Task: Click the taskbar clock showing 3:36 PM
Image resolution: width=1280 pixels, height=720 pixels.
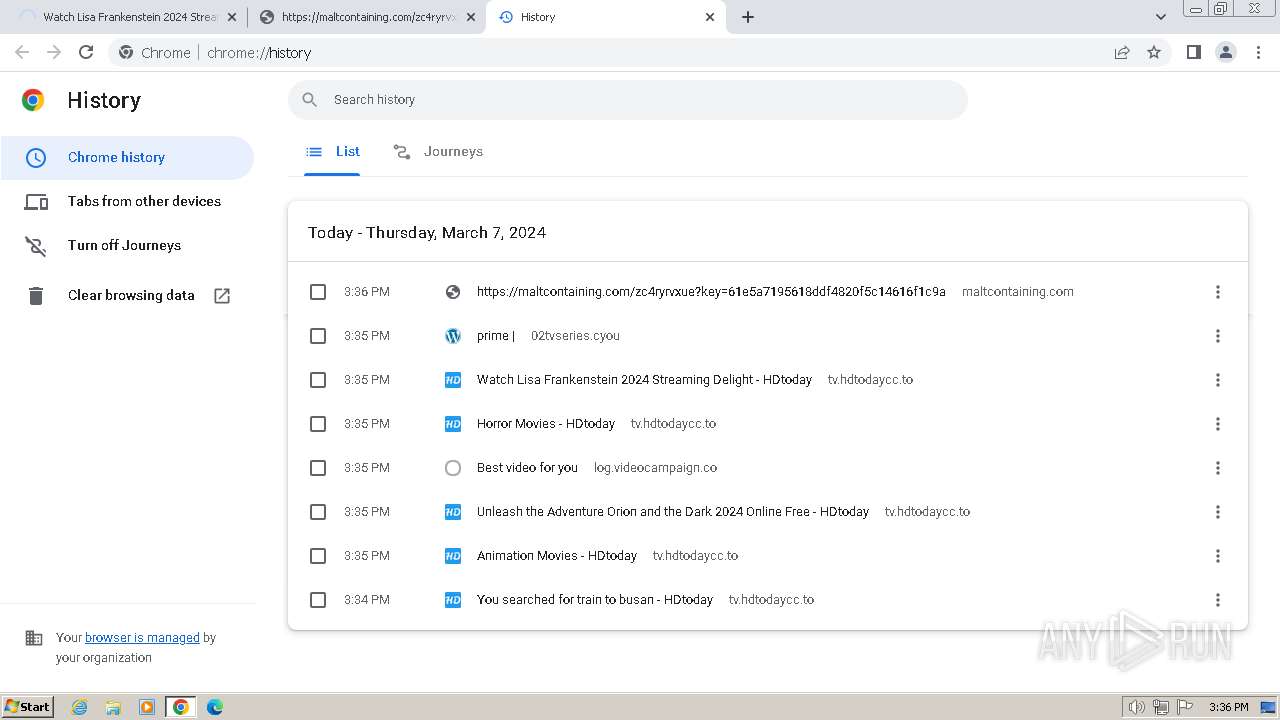Action: (x=1228, y=707)
